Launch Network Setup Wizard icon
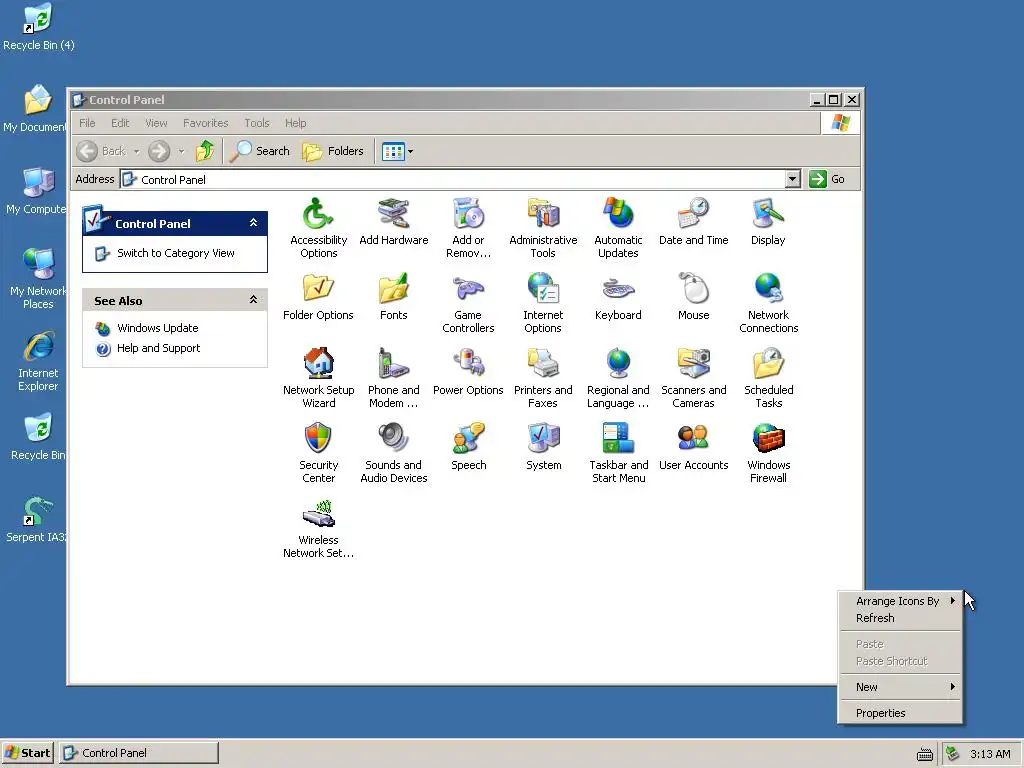This screenshot has height=768, width=1024. point(318,378)
